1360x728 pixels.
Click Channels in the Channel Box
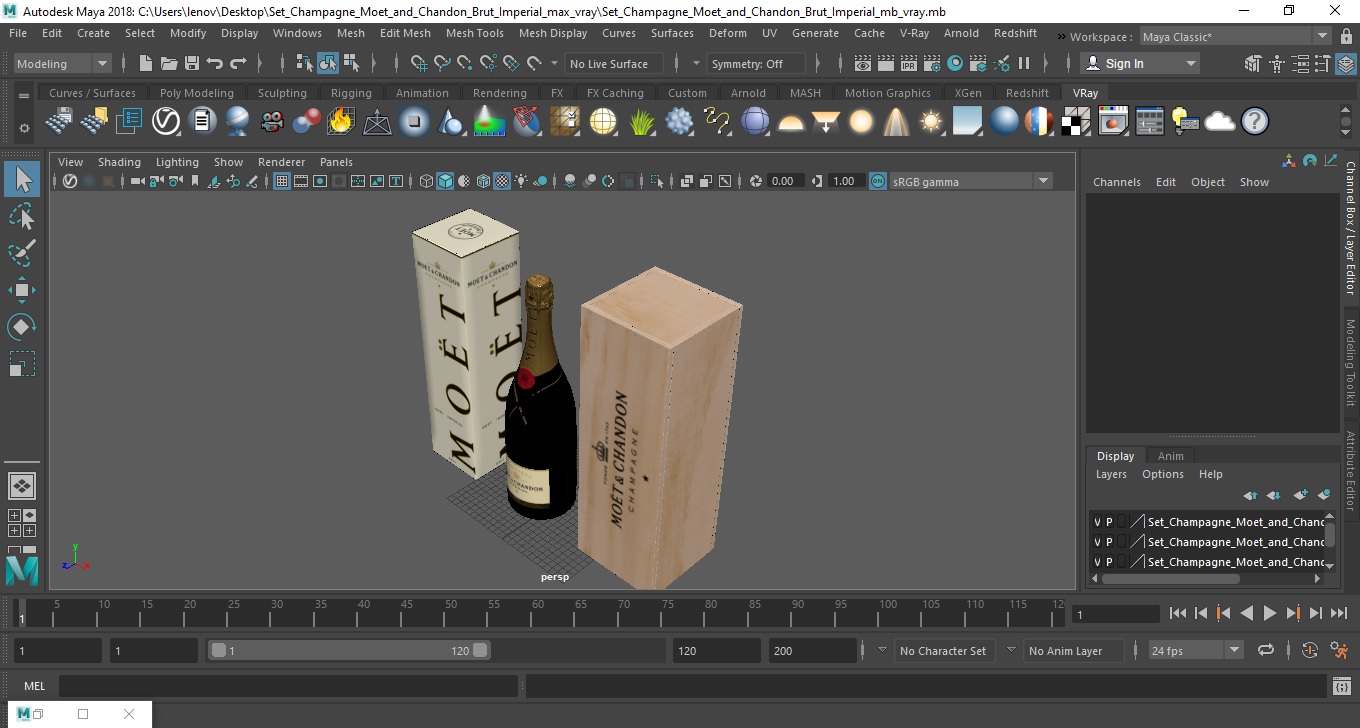[x=1116, y=182]
